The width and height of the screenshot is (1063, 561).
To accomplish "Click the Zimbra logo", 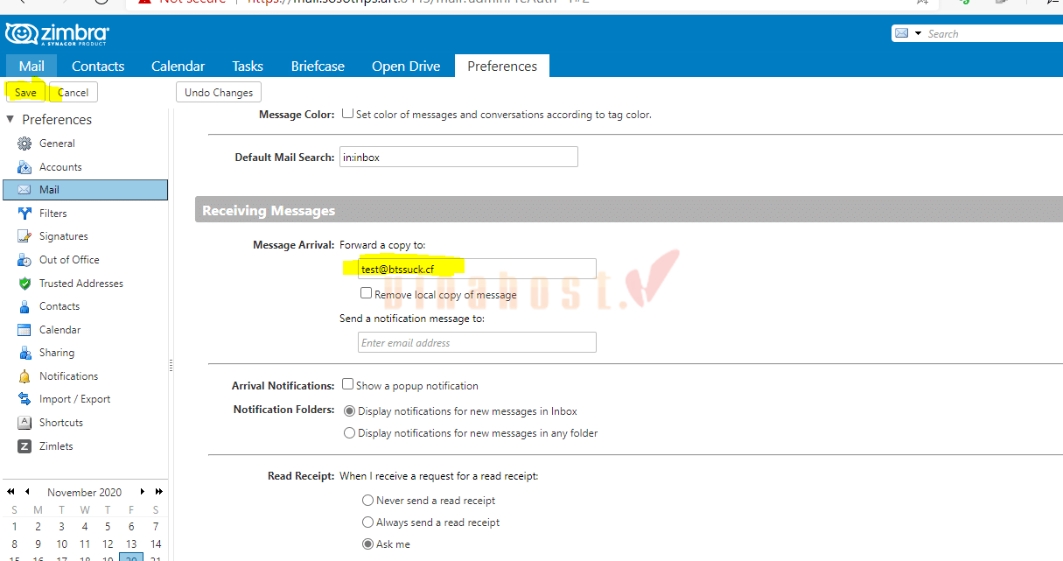I will tap(57, 34).
